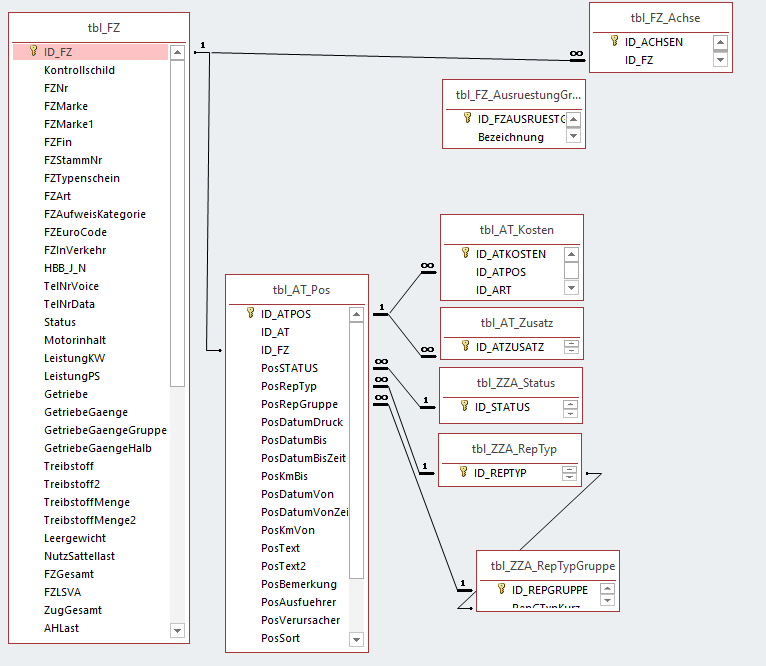Image resolution: width=766 pixels, height=666 pixels.
Task: Click the key icon next to ID_REPTYP
Action: click(x=464, y=472)
